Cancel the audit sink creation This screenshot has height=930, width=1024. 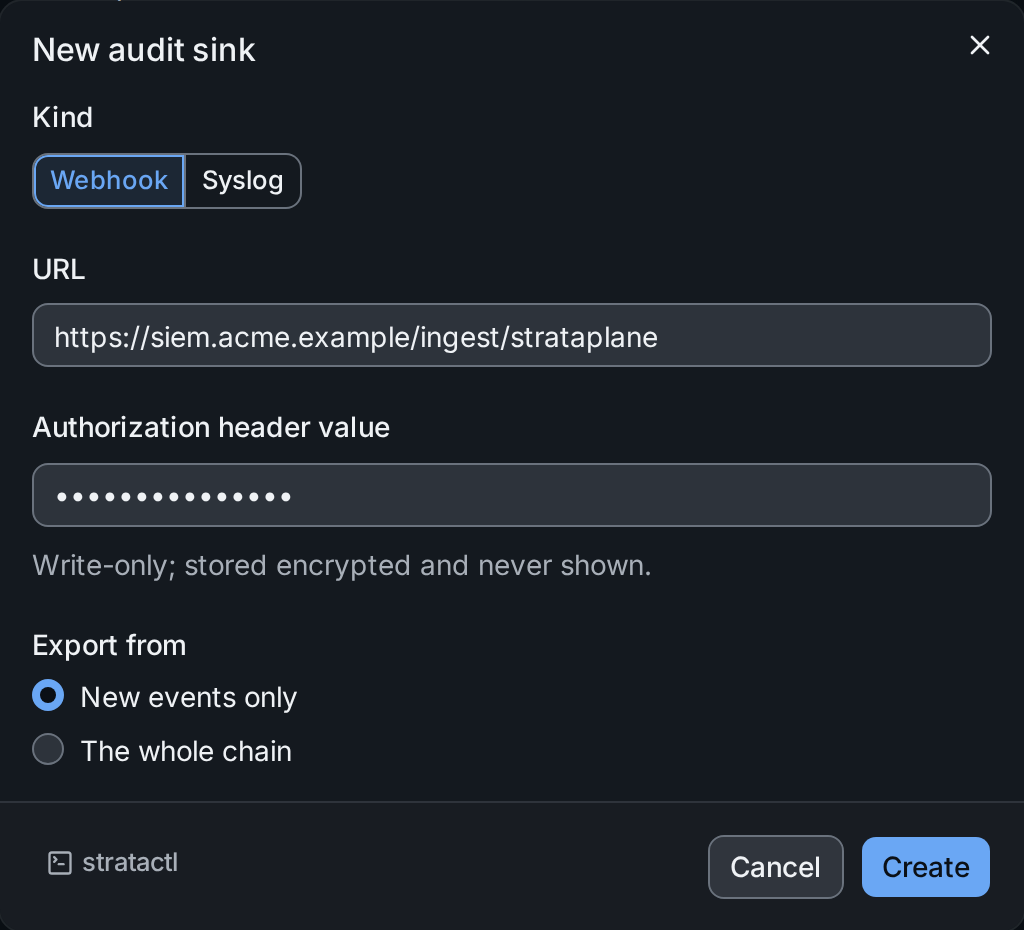point(776,867)
